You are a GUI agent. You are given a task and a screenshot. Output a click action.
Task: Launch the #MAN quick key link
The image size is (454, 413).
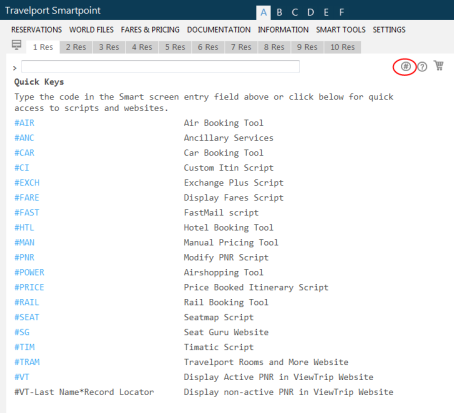24,242
